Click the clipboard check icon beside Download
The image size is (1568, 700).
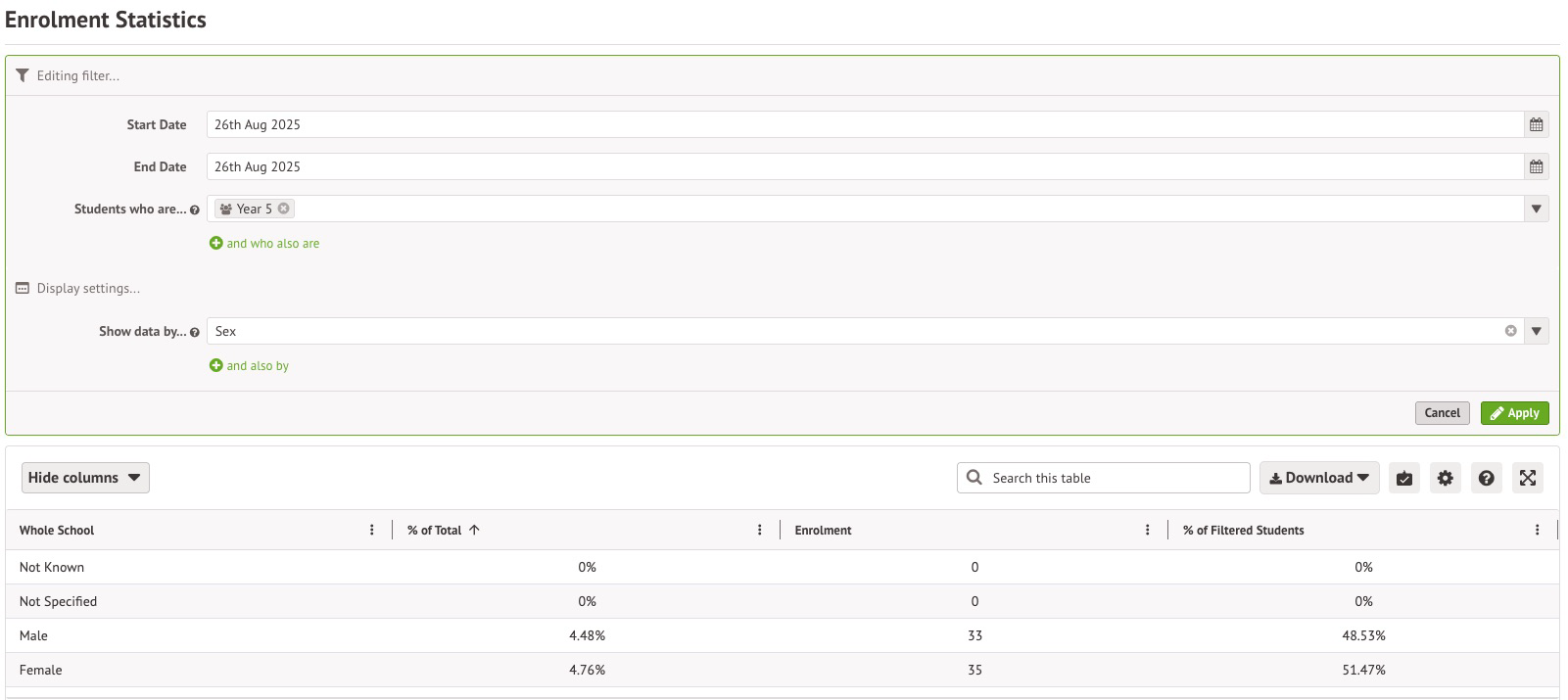(x=1404, y=478)
